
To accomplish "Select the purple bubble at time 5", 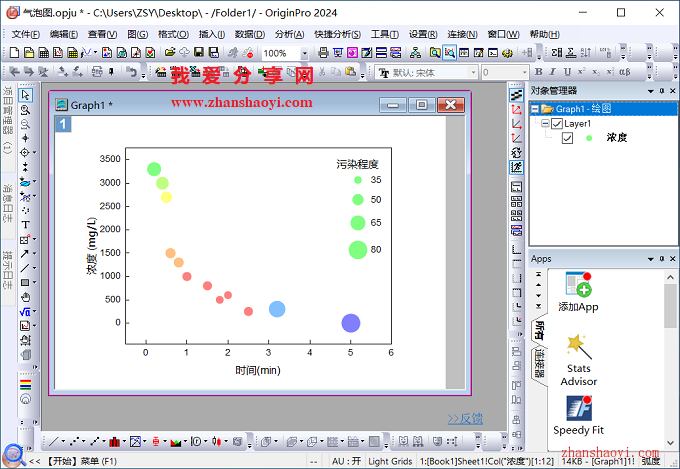I will coord(351,323).
